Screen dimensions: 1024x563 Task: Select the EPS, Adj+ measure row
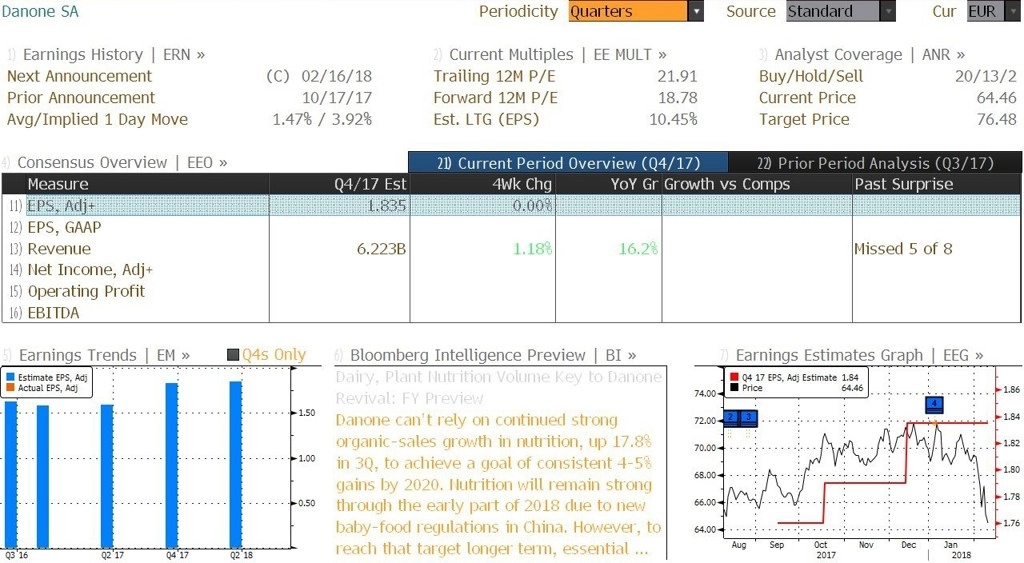(511, 206)
